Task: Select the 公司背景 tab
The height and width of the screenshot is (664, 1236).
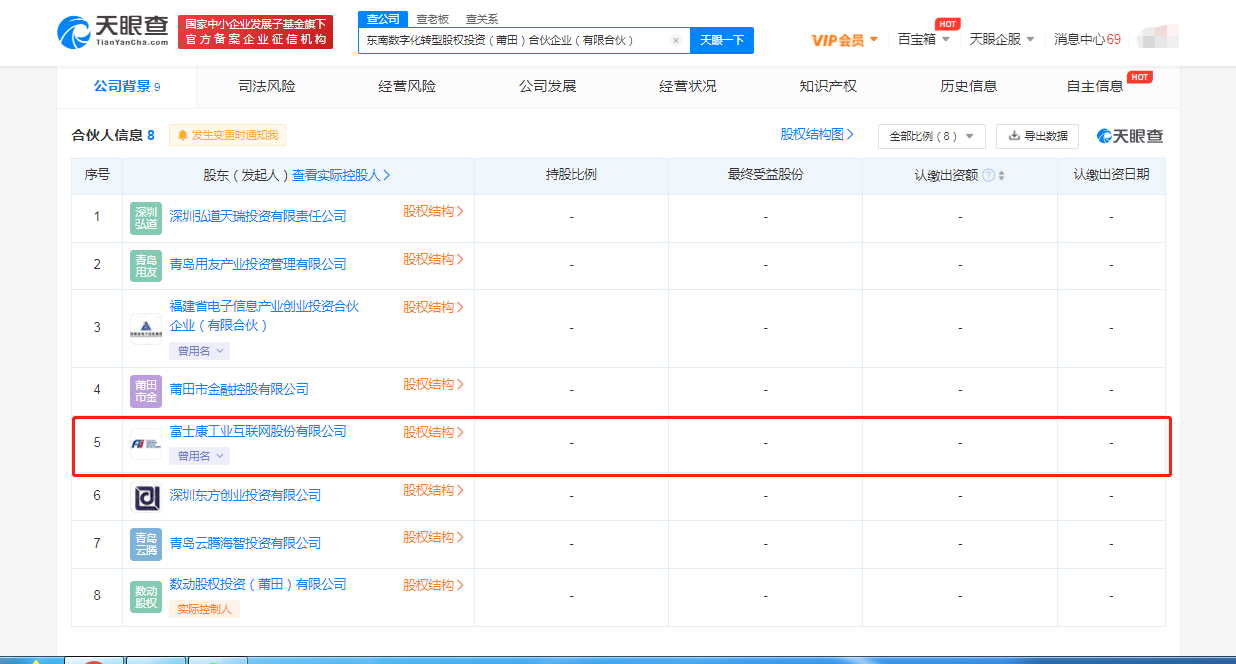Action: [126, 87]
